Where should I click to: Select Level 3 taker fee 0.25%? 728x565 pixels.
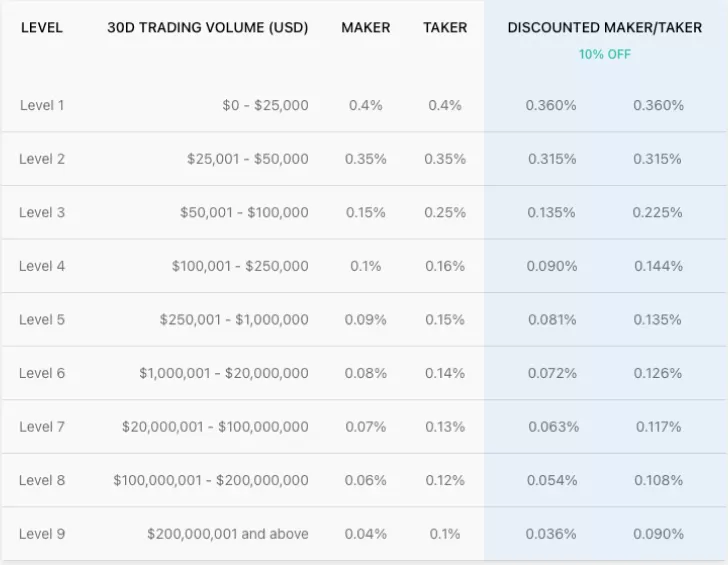[x=445, y=212]
